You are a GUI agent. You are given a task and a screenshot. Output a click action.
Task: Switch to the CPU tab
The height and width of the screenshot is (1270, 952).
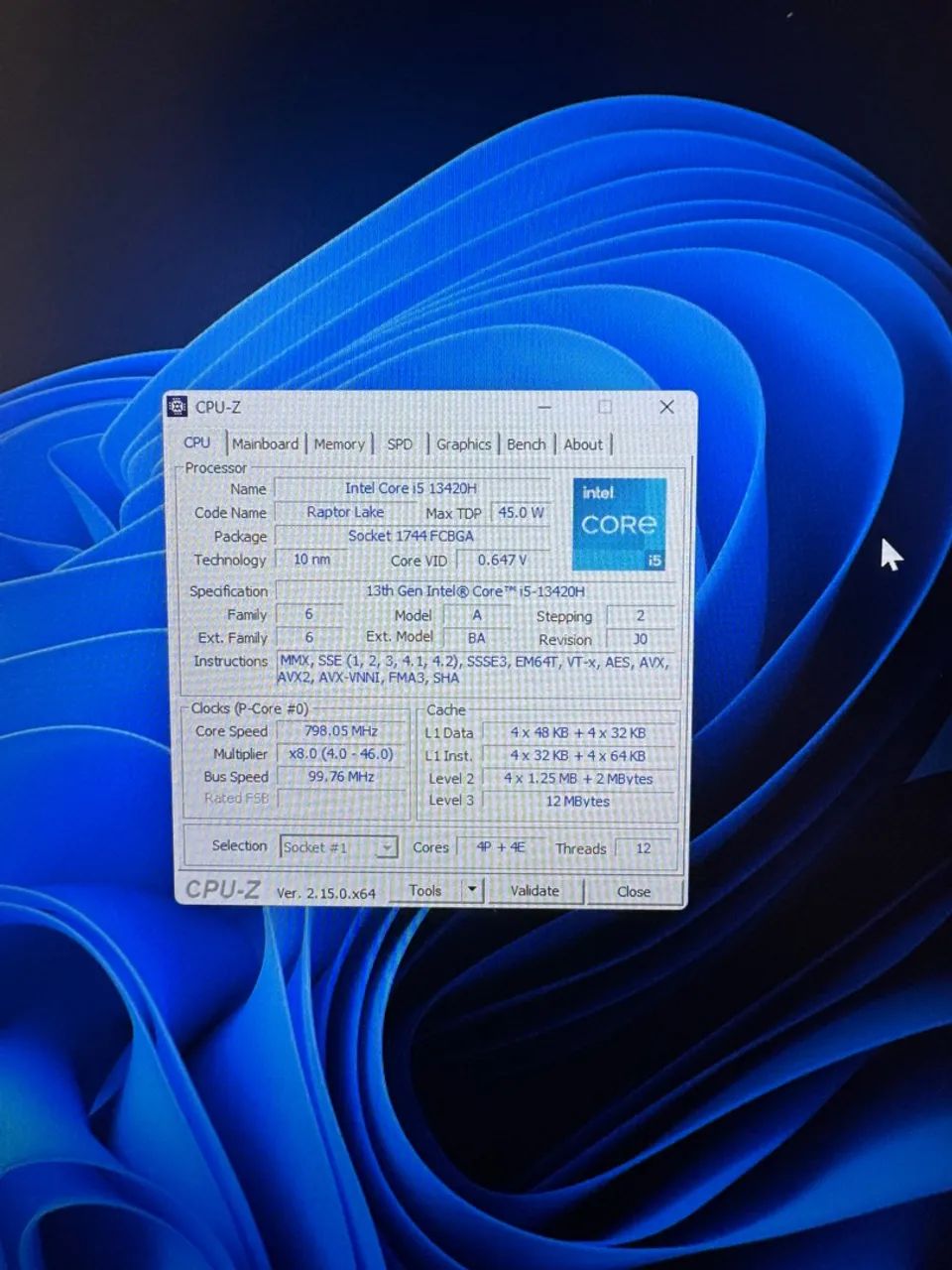(197, 443)
